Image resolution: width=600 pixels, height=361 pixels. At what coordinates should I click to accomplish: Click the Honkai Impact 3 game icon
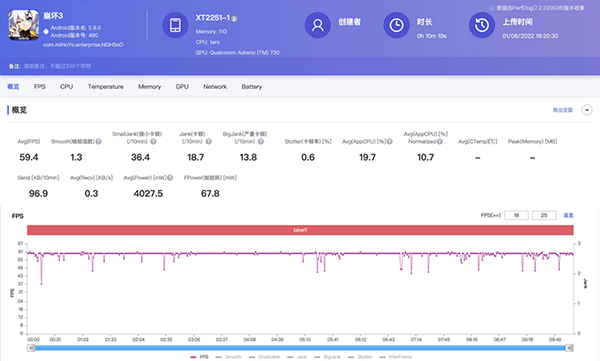tap(24, 25)
